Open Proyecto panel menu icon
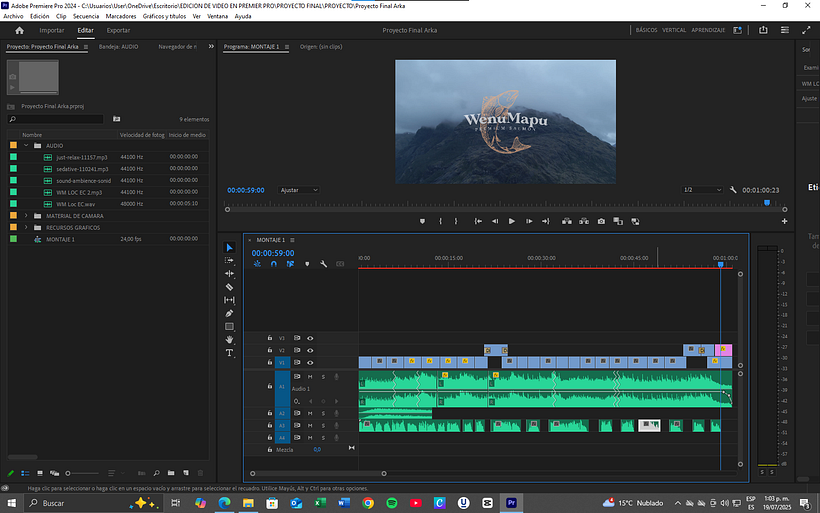Image resolution: width=820 pixels, height=513 pixels. pos(86,47)
